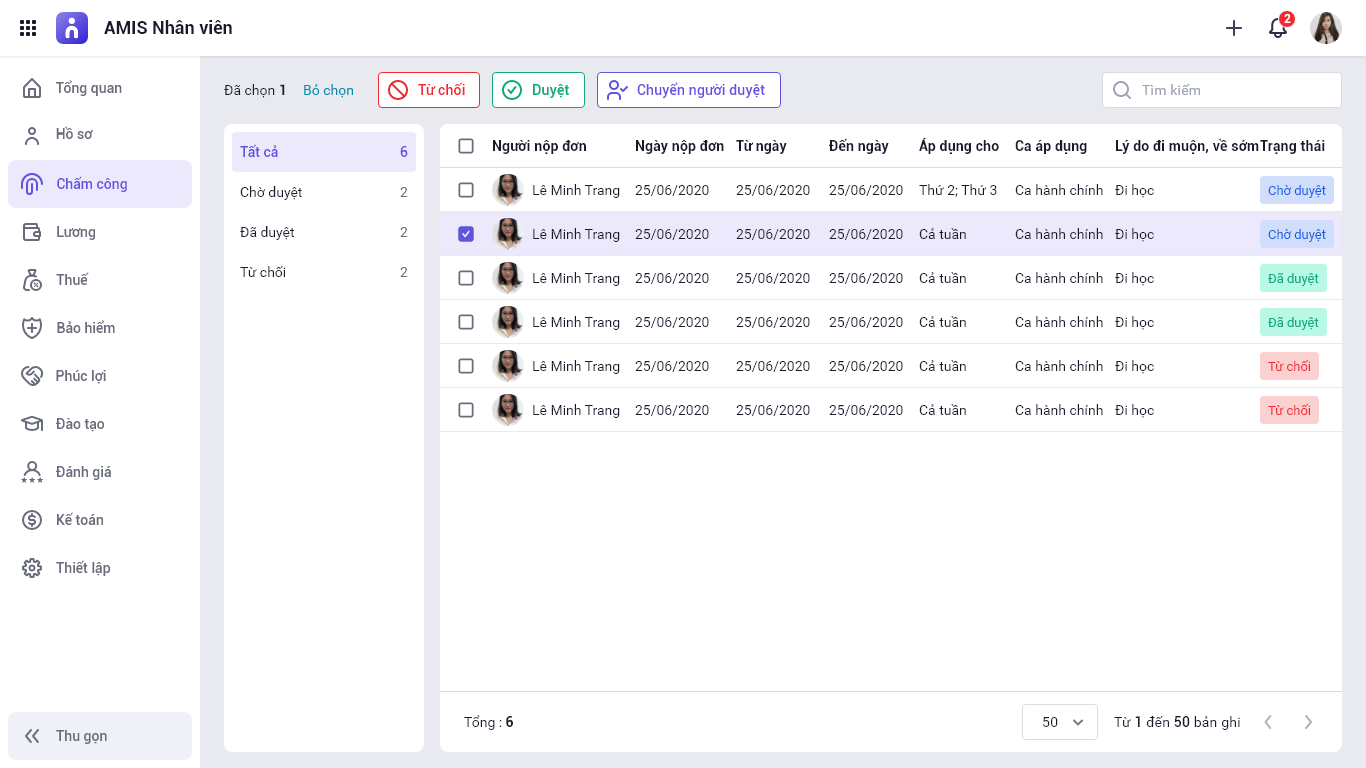The height and width of the screenshot is (768, 1366).
Task: Uncheck the selected second row checkbox
Action: pyautogui.click(x=466, y=234)
